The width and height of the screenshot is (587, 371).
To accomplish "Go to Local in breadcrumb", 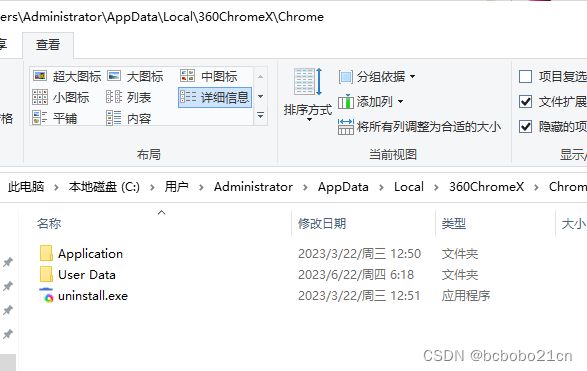I will coord(409,186).
